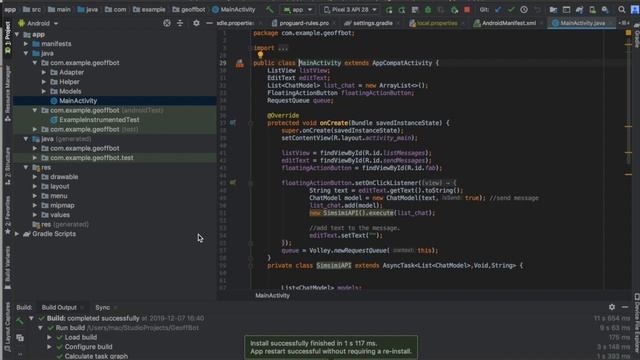Click the intention lightbulb icon in editor
This screenshot has width=640, height=360.
[x=260, y=55]
